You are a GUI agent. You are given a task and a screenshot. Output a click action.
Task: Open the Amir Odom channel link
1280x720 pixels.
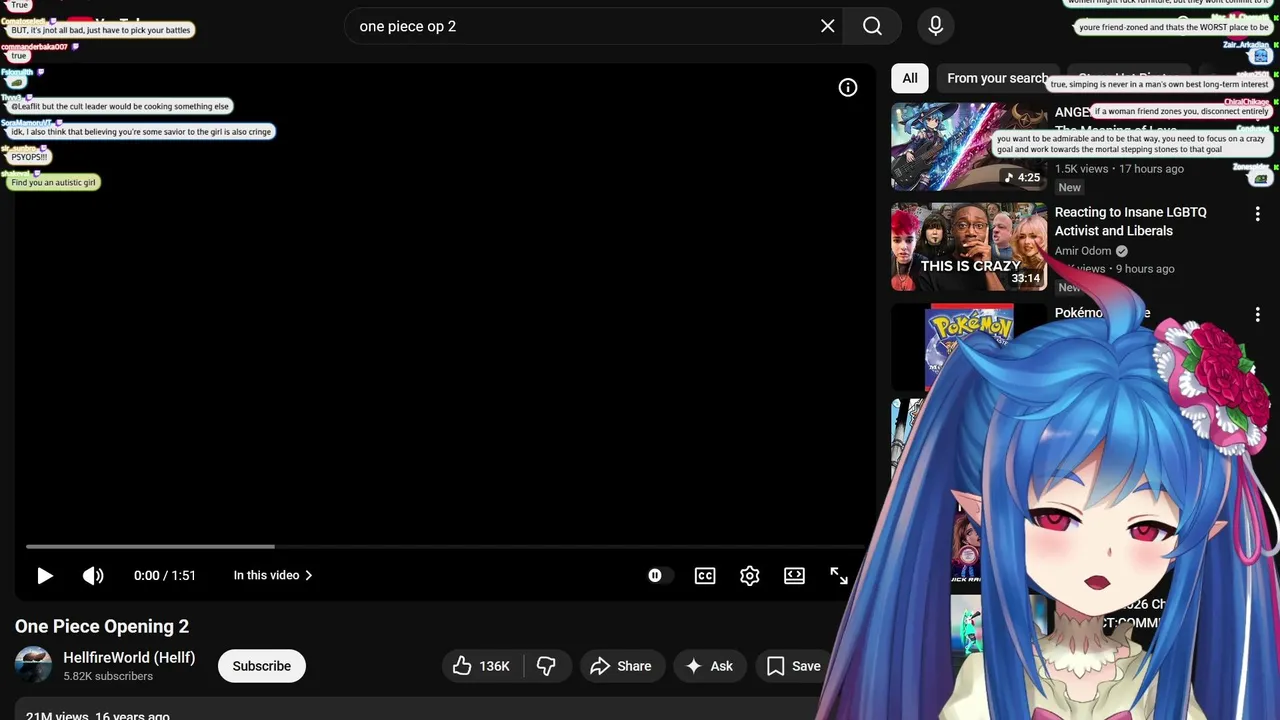click(1083, 251)
